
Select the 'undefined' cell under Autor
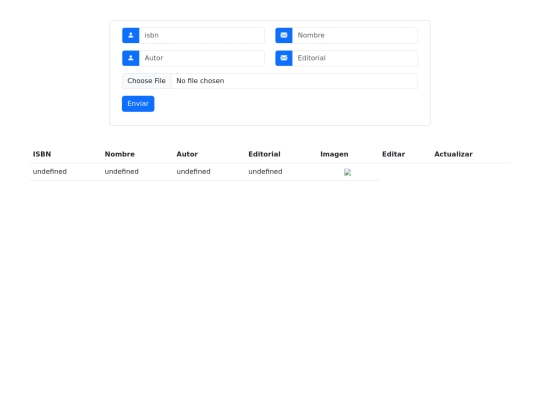tap(194, 172)
